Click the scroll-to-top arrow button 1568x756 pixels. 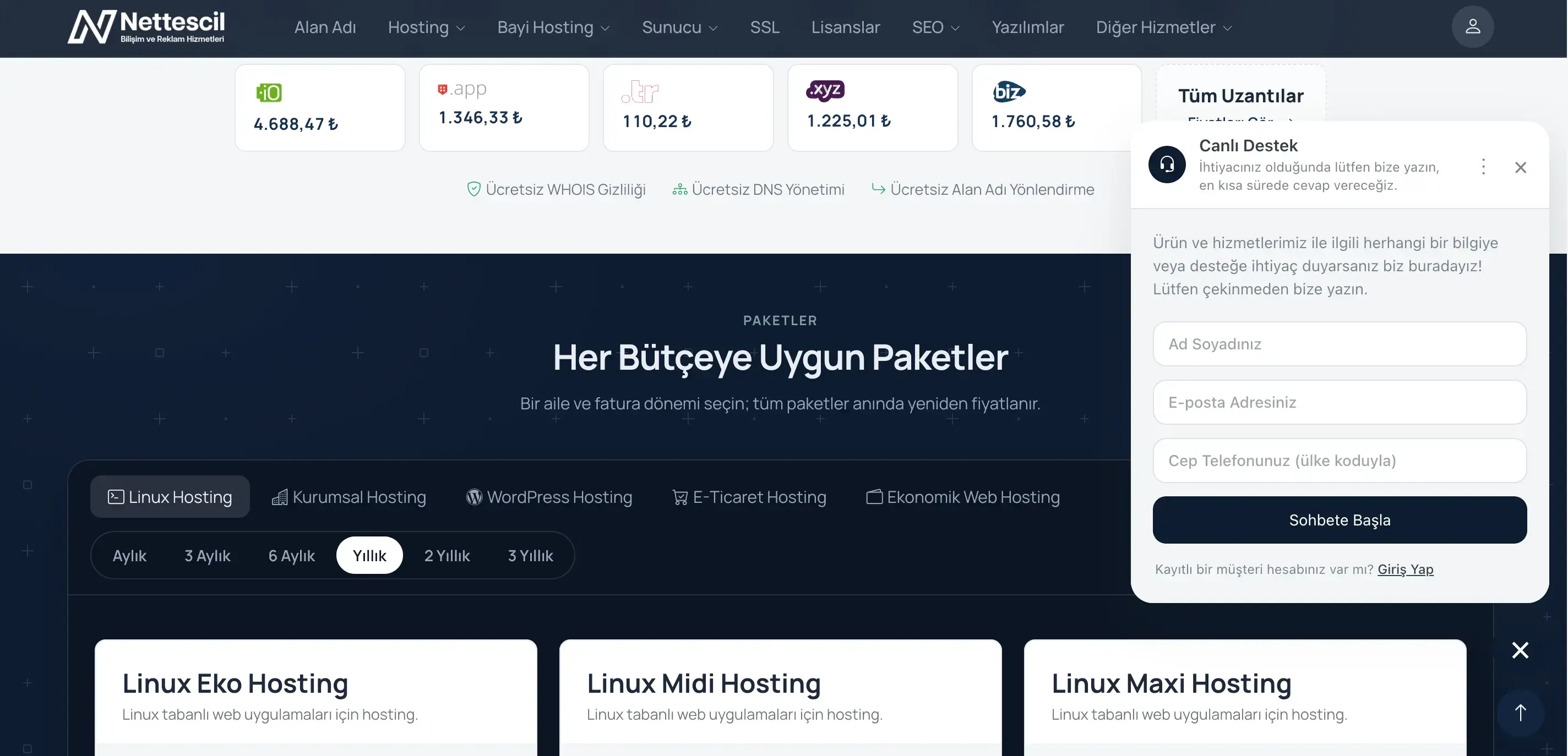coord(1521,713)
